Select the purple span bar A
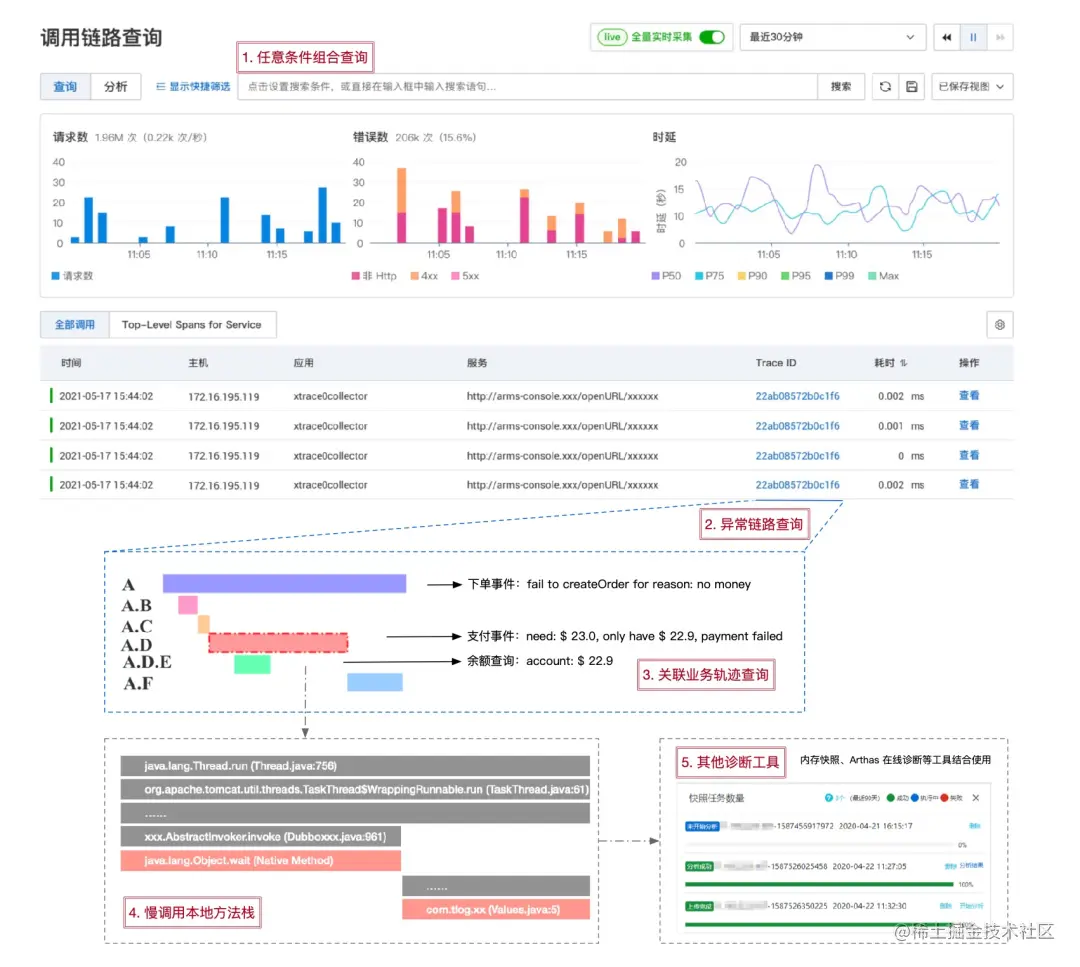This screenshot has height=967, width=1080. click(284, 584)
